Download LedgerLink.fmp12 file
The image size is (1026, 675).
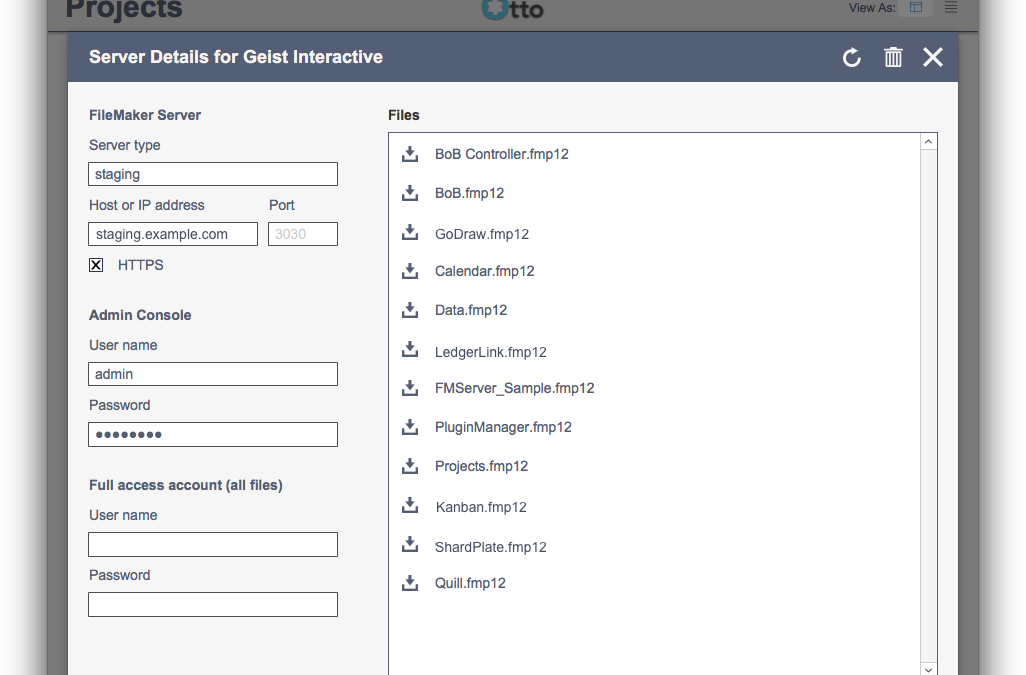pyautogui.click(x=410, y=349)
